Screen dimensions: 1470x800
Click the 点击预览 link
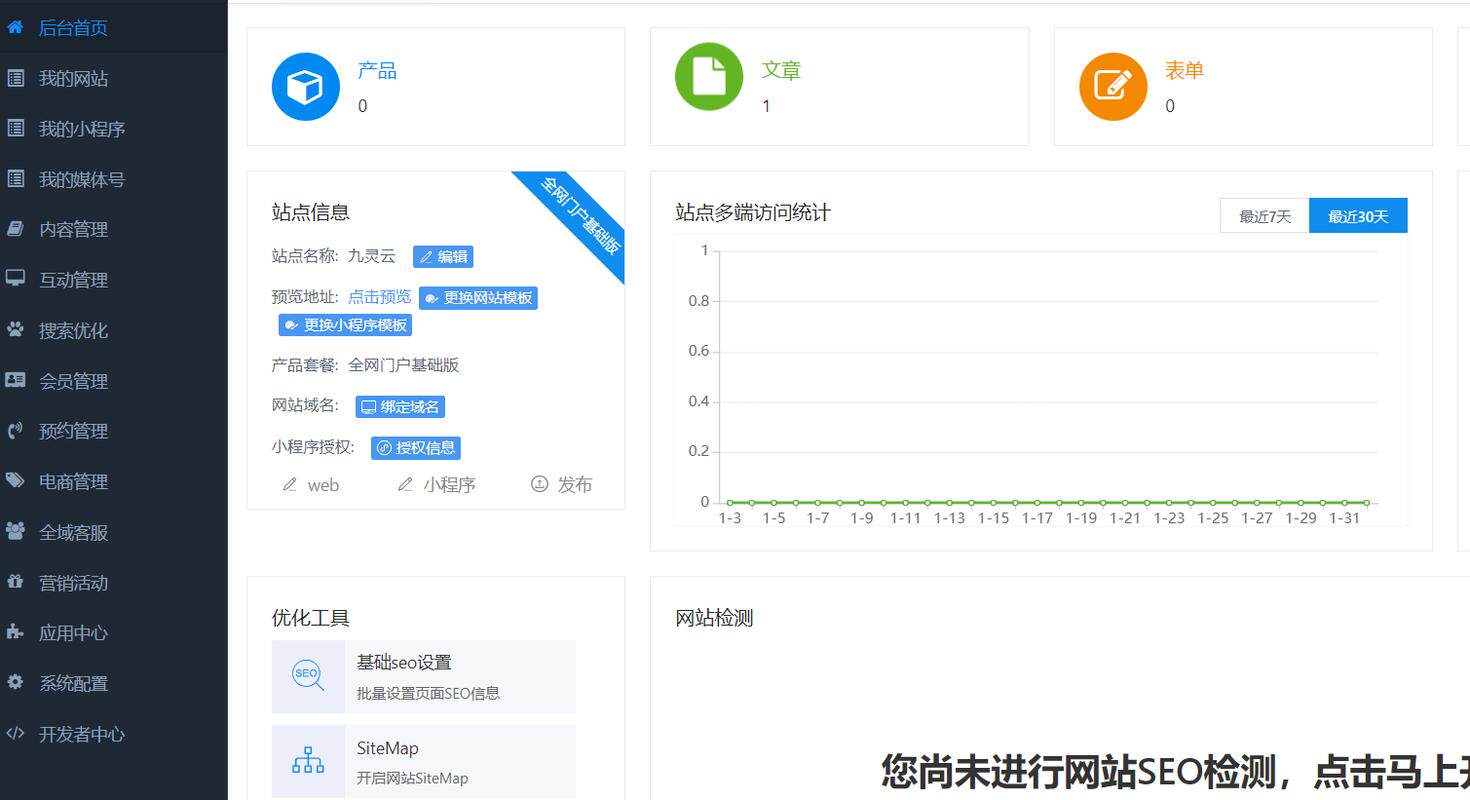point(379,297)
